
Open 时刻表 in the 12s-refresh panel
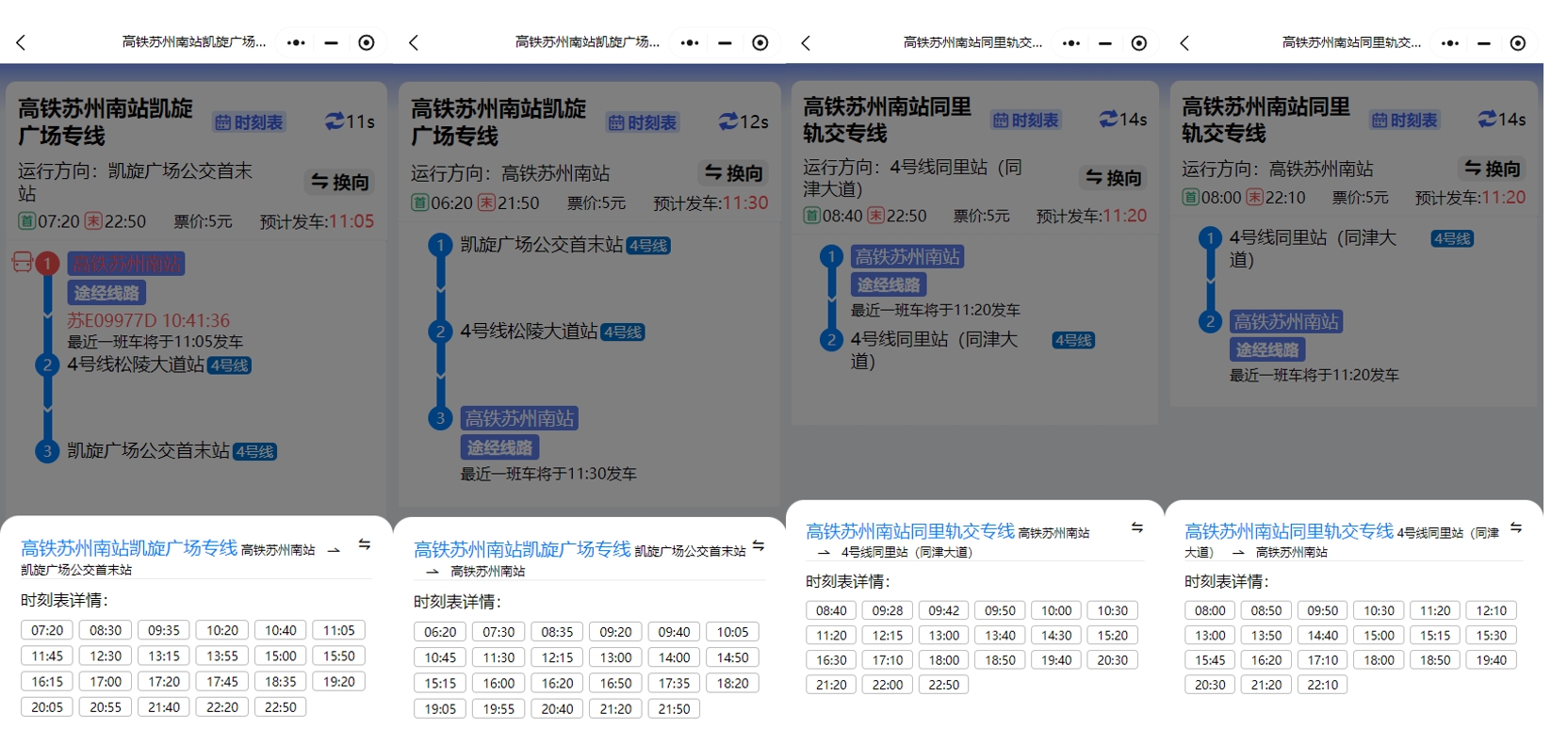click(x=643, y=122)
